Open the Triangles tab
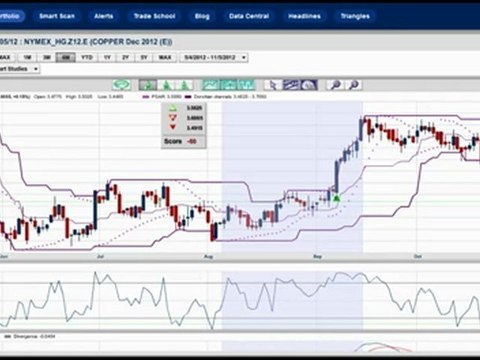The width and height of the screenshot is (480, 360). point(355,16)
